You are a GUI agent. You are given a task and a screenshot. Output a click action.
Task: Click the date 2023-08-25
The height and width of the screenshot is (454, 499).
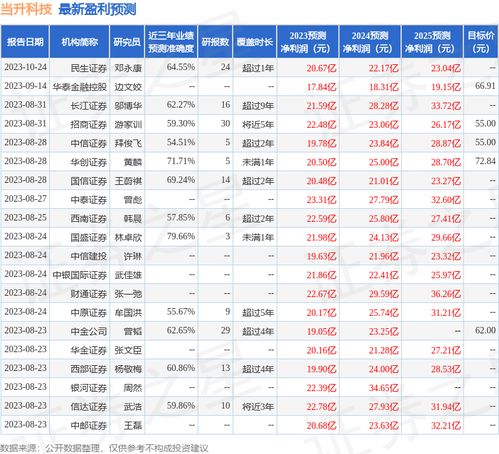pyautogui.click(x=25, y=218)
